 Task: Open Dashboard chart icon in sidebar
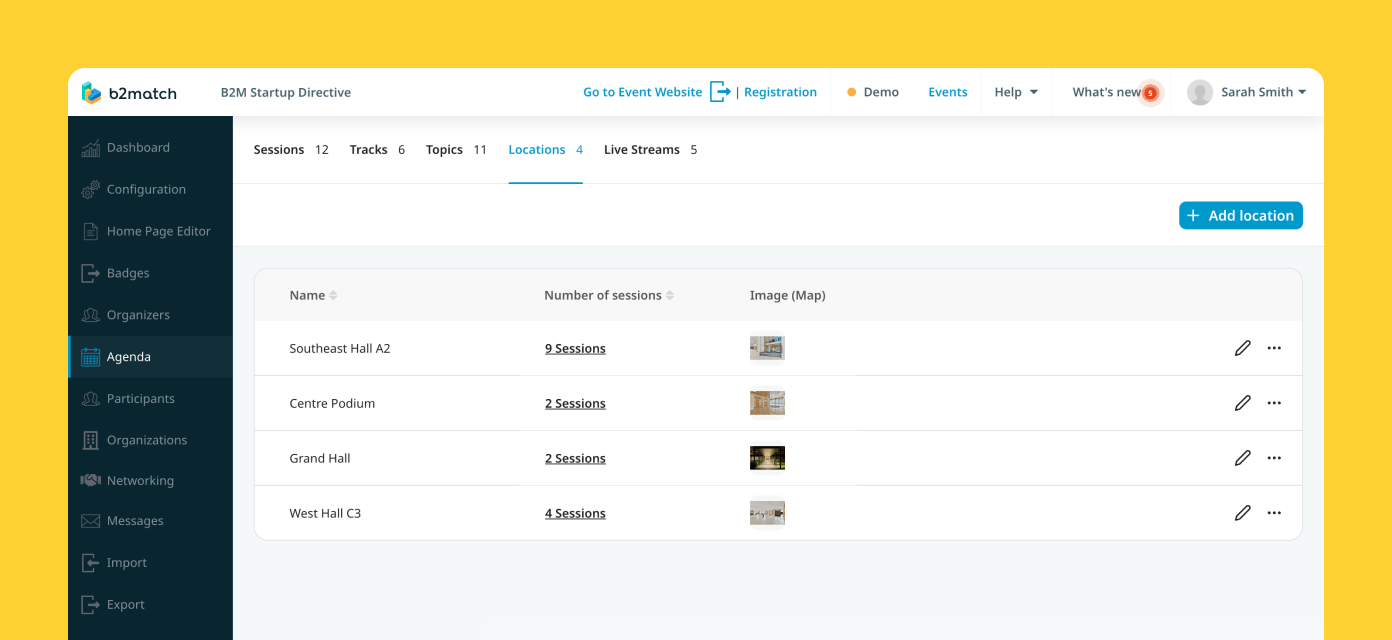coord(90,148)
